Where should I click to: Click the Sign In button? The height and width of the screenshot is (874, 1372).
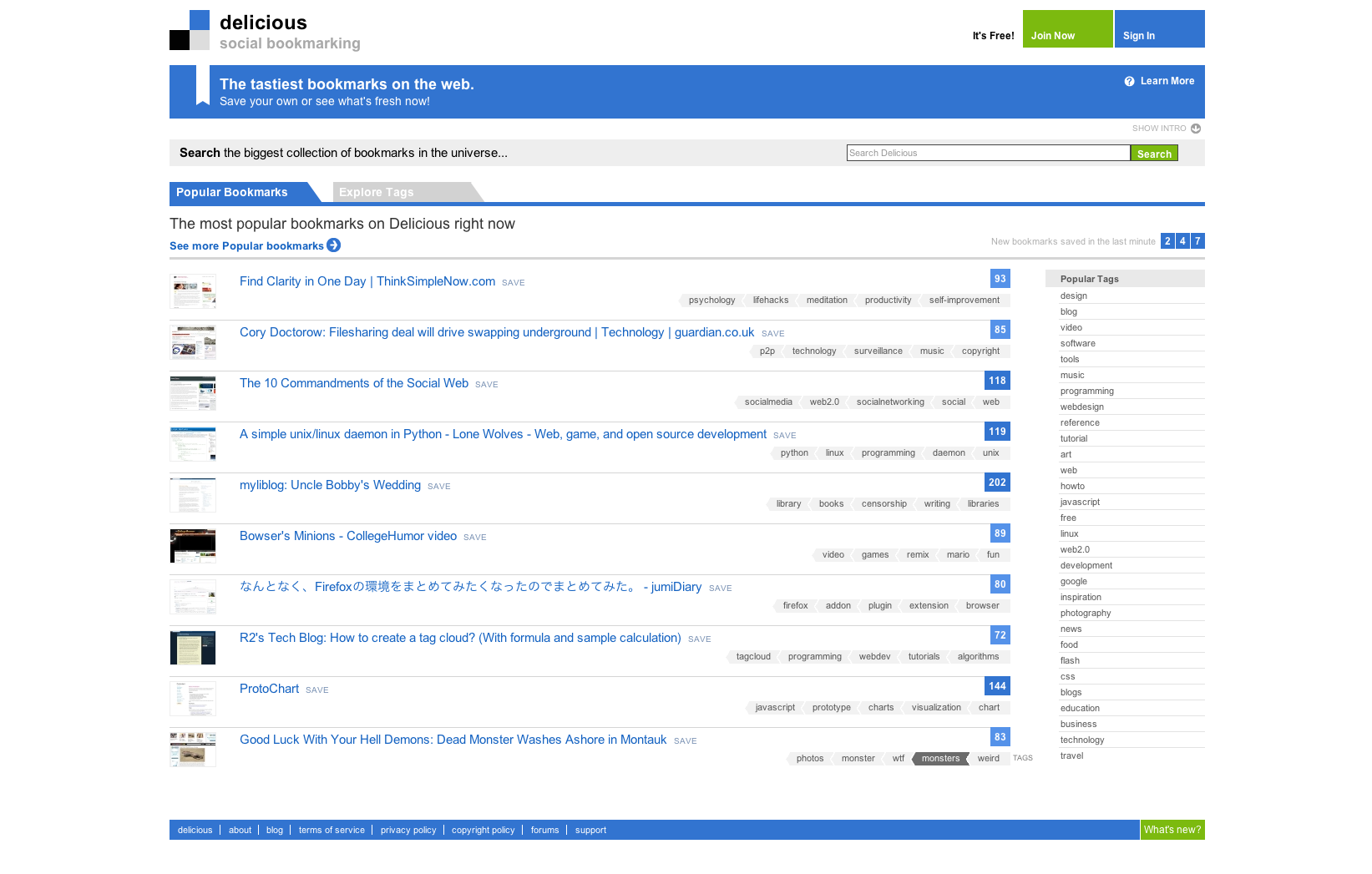tap(1159, 29)
